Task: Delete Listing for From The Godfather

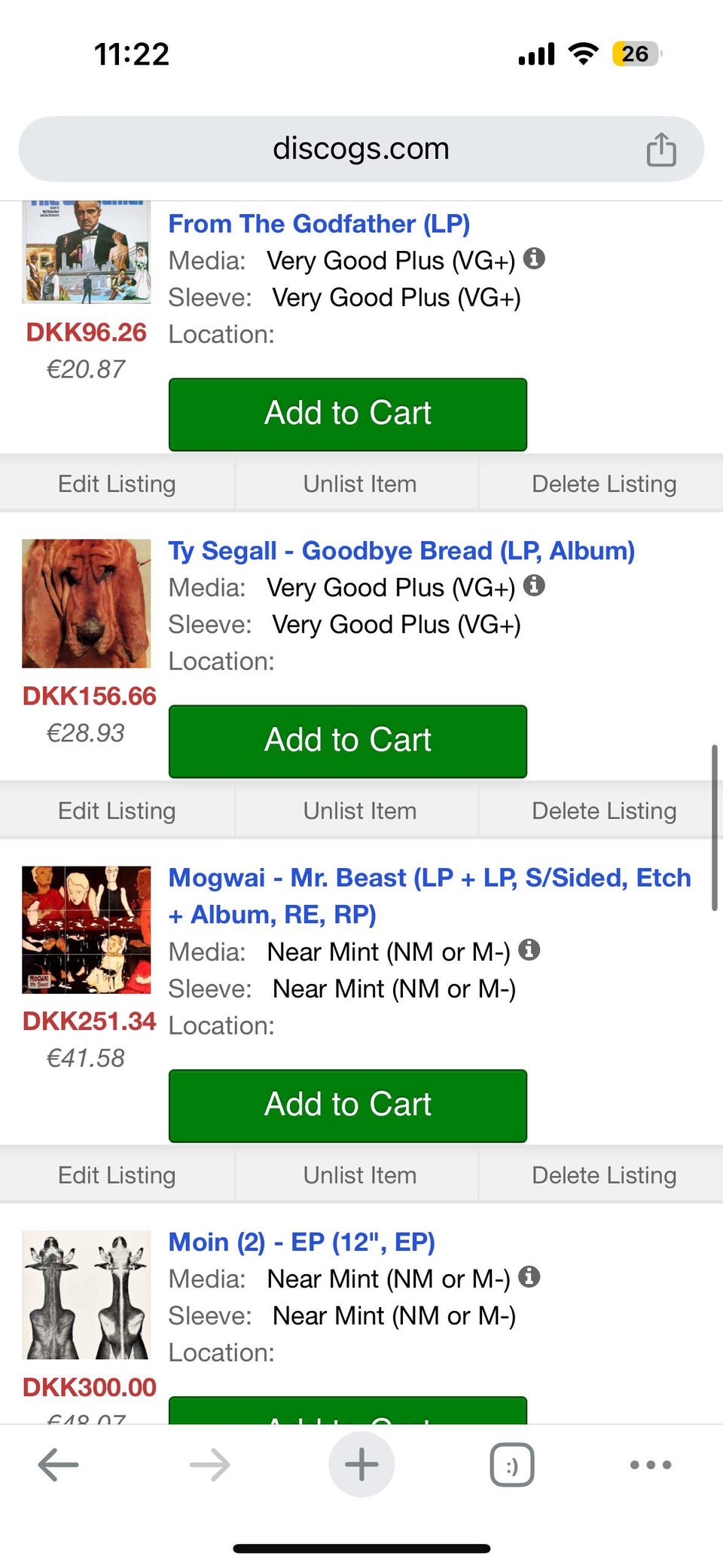Action: click(604, 484)
